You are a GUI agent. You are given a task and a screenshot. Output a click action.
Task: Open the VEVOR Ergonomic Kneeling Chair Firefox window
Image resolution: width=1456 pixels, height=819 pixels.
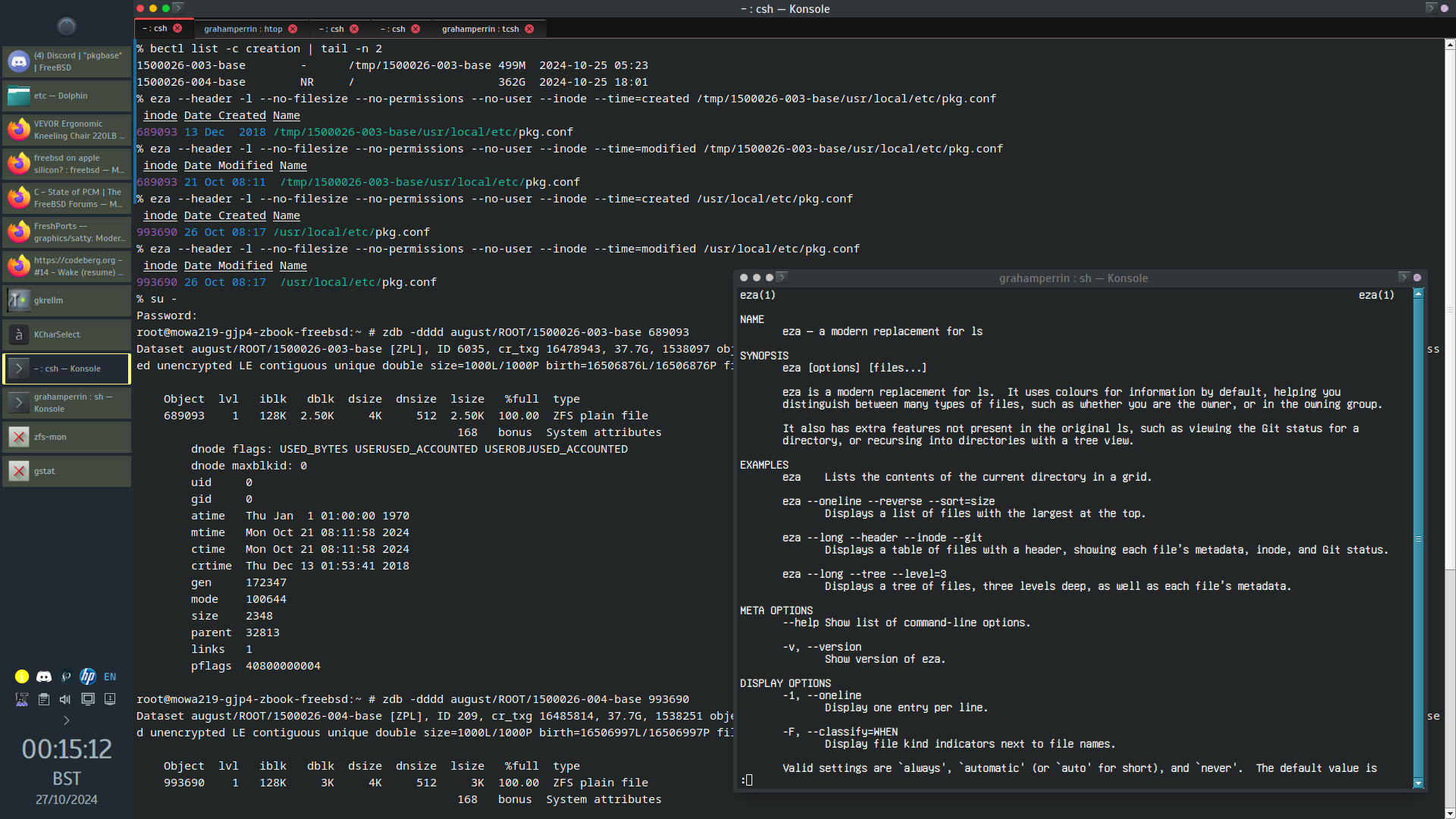click(67, 130)
